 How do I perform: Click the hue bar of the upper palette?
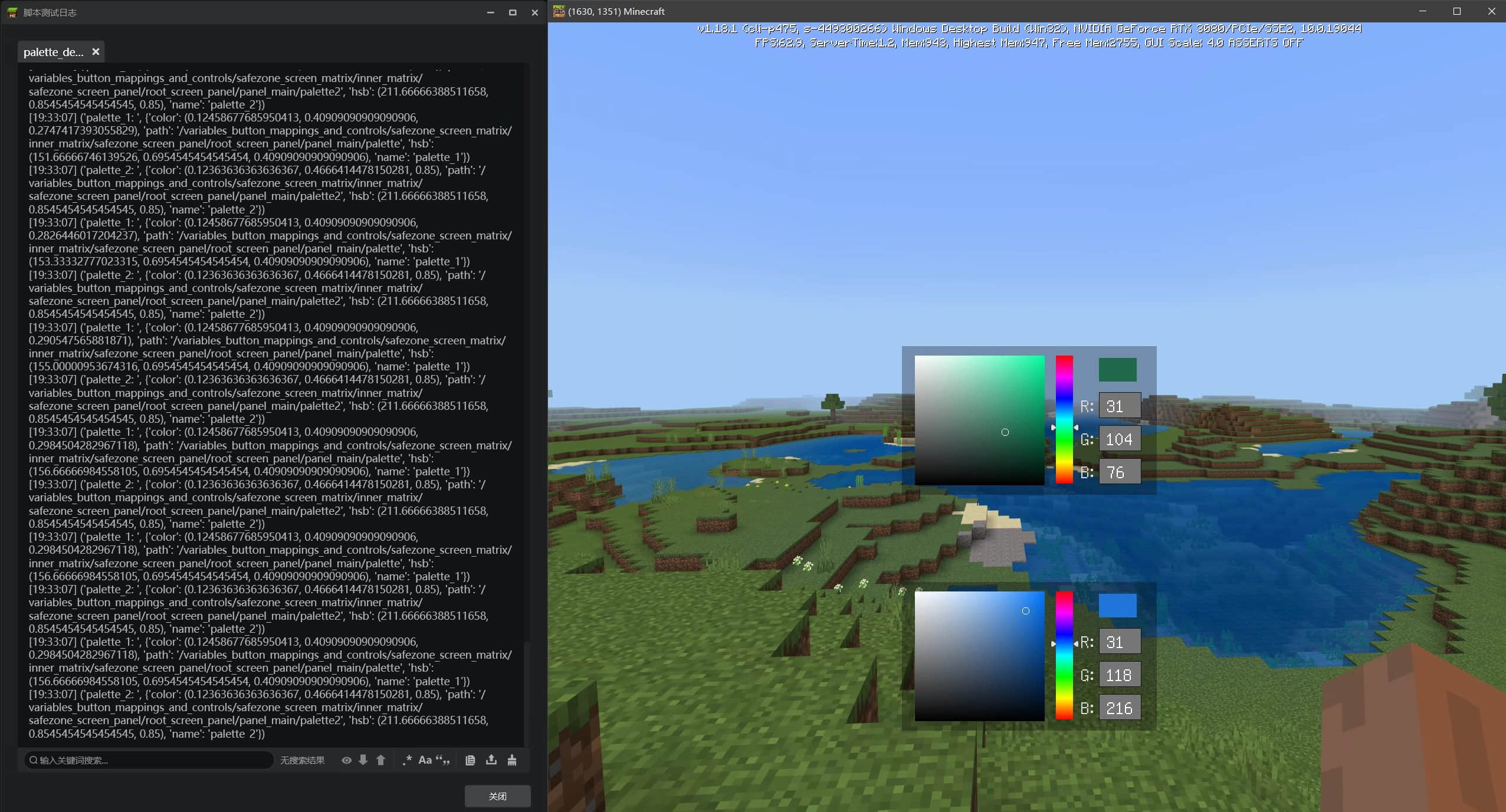1064,420
